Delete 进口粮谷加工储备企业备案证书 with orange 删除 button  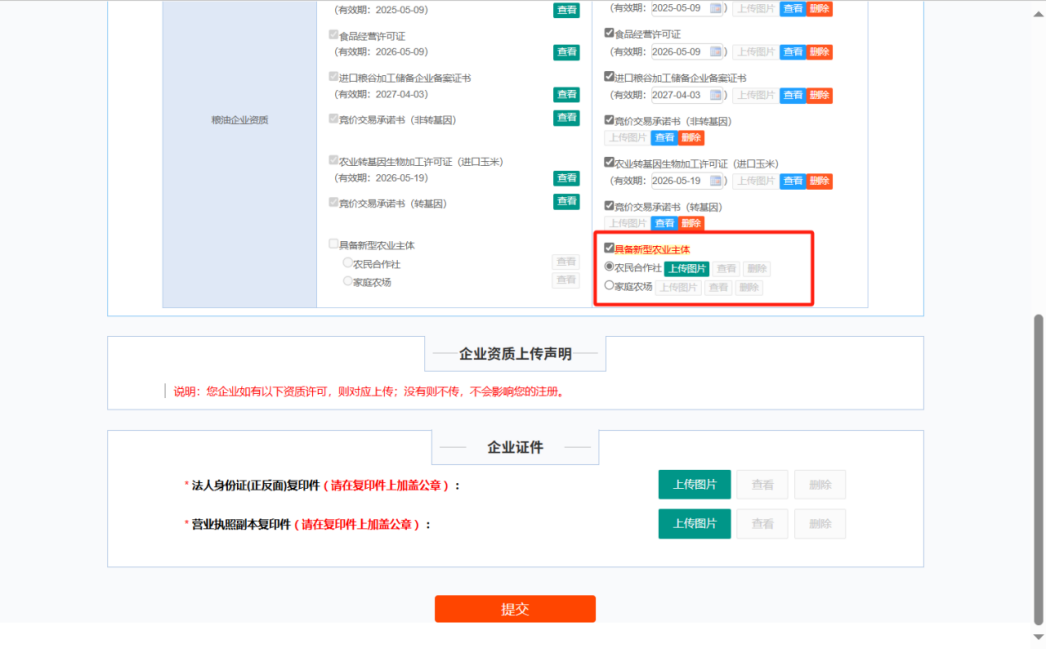819,95
